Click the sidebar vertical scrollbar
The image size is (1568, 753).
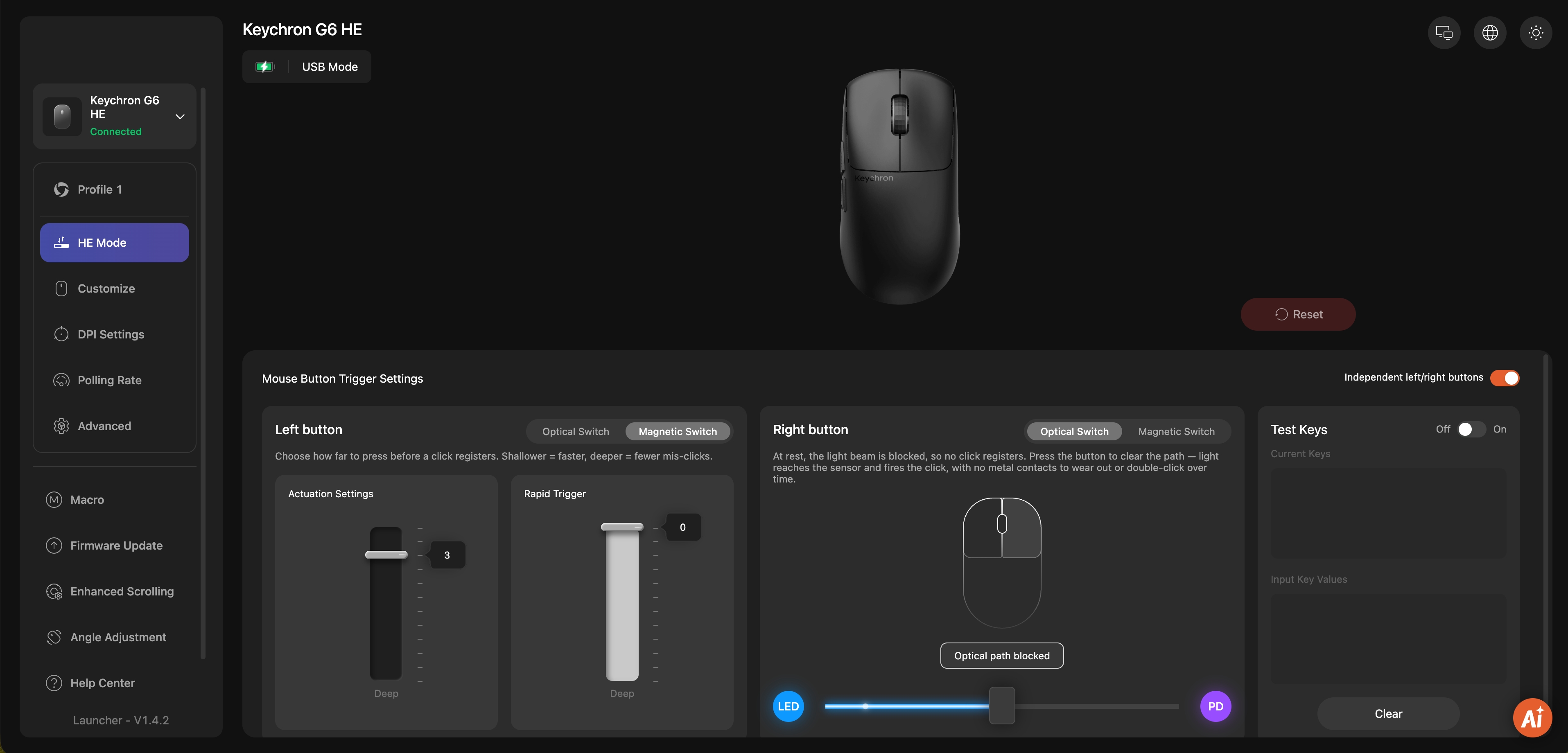coord(203,374)
